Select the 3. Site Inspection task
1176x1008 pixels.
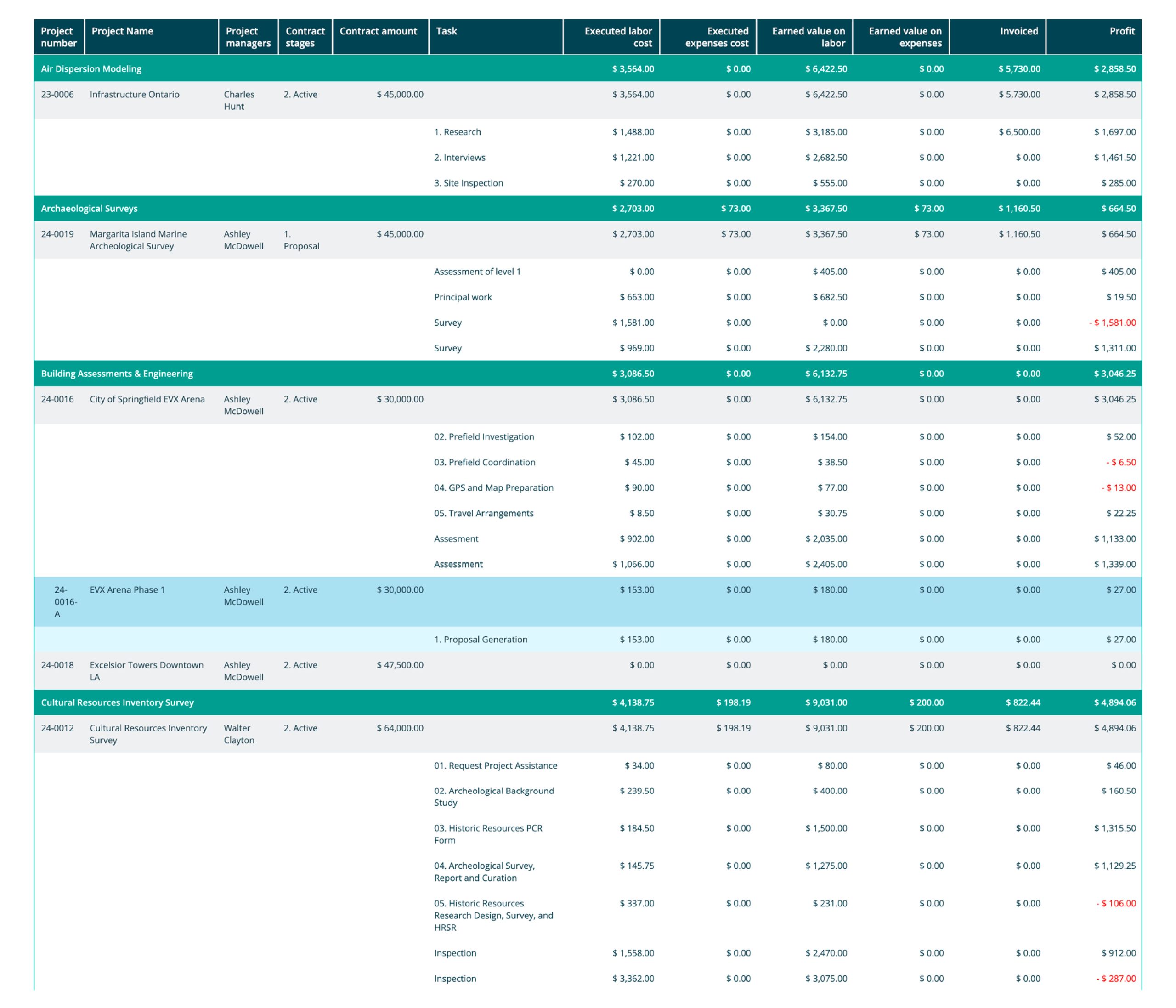pyautogui.click(x=468, y=183)
